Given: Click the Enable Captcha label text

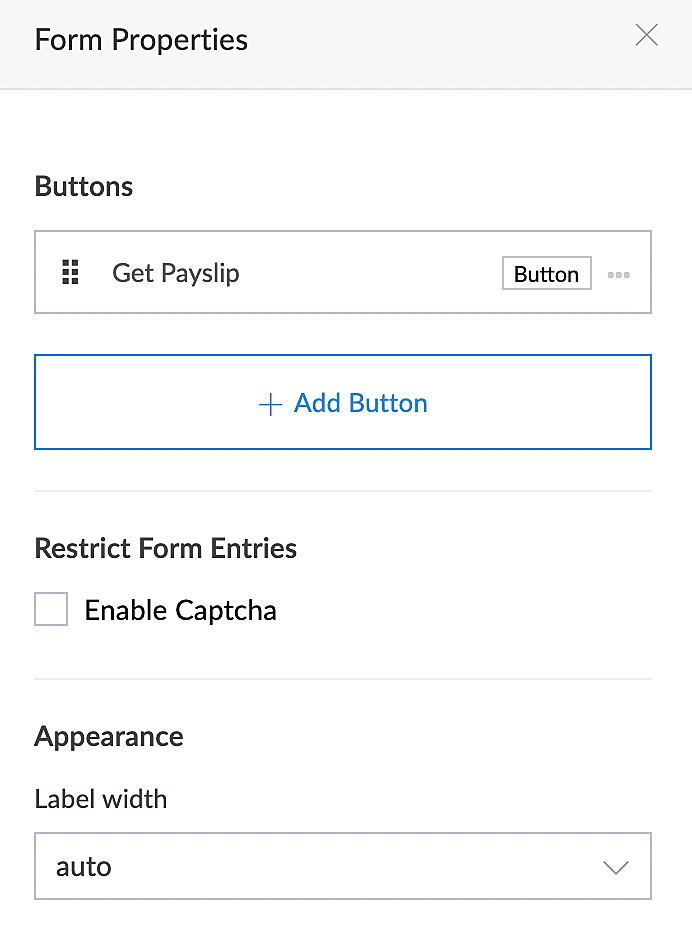Looking at the screenshot, I should [x=180, y=610].
